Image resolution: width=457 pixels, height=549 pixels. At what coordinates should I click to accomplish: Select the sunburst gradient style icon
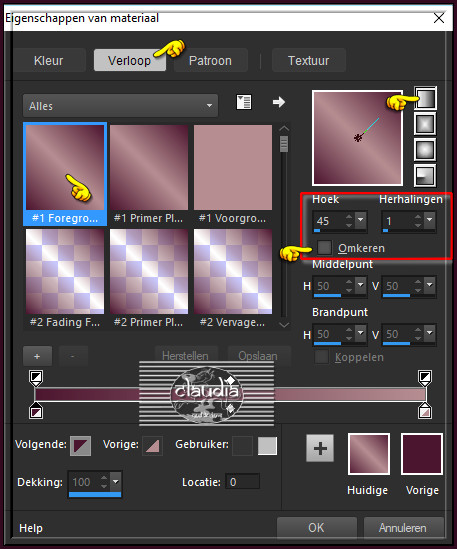pyautogui.click(x=425, y=150)
